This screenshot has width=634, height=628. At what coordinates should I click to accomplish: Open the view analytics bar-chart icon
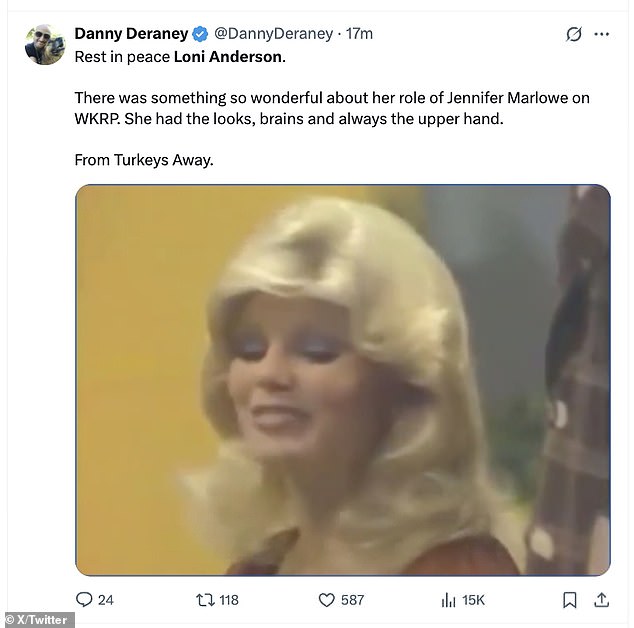point(448,600)
